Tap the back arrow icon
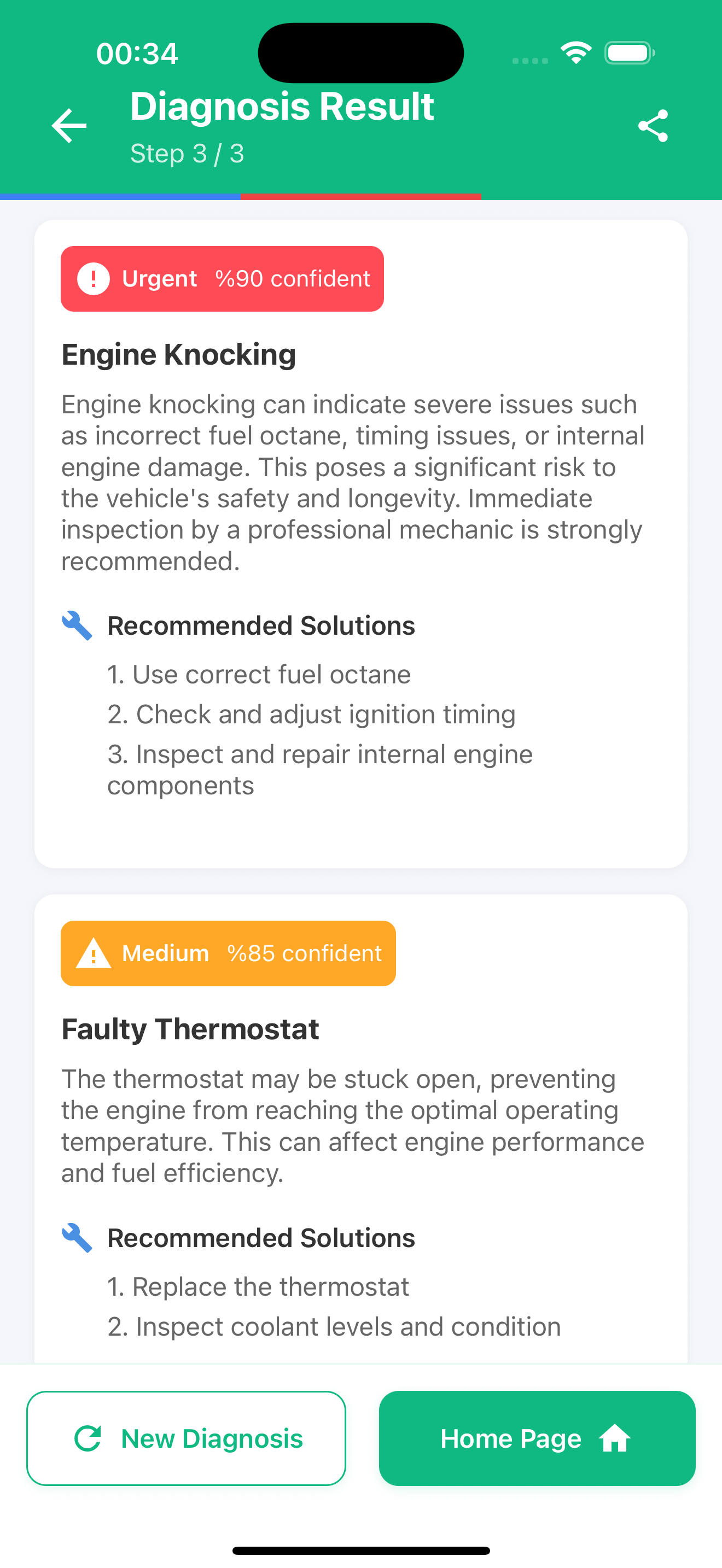The image size is (722, 1568). pos(69,126)
